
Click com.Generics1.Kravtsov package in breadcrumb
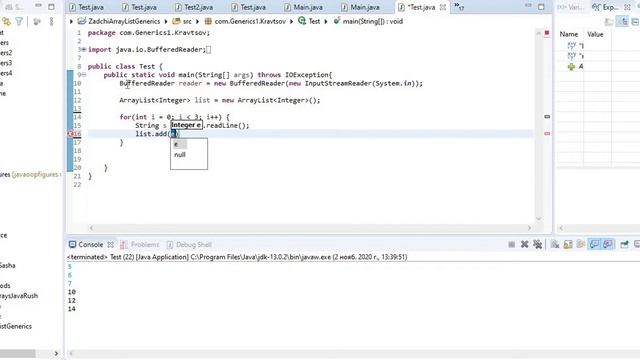tap(250, 21)
